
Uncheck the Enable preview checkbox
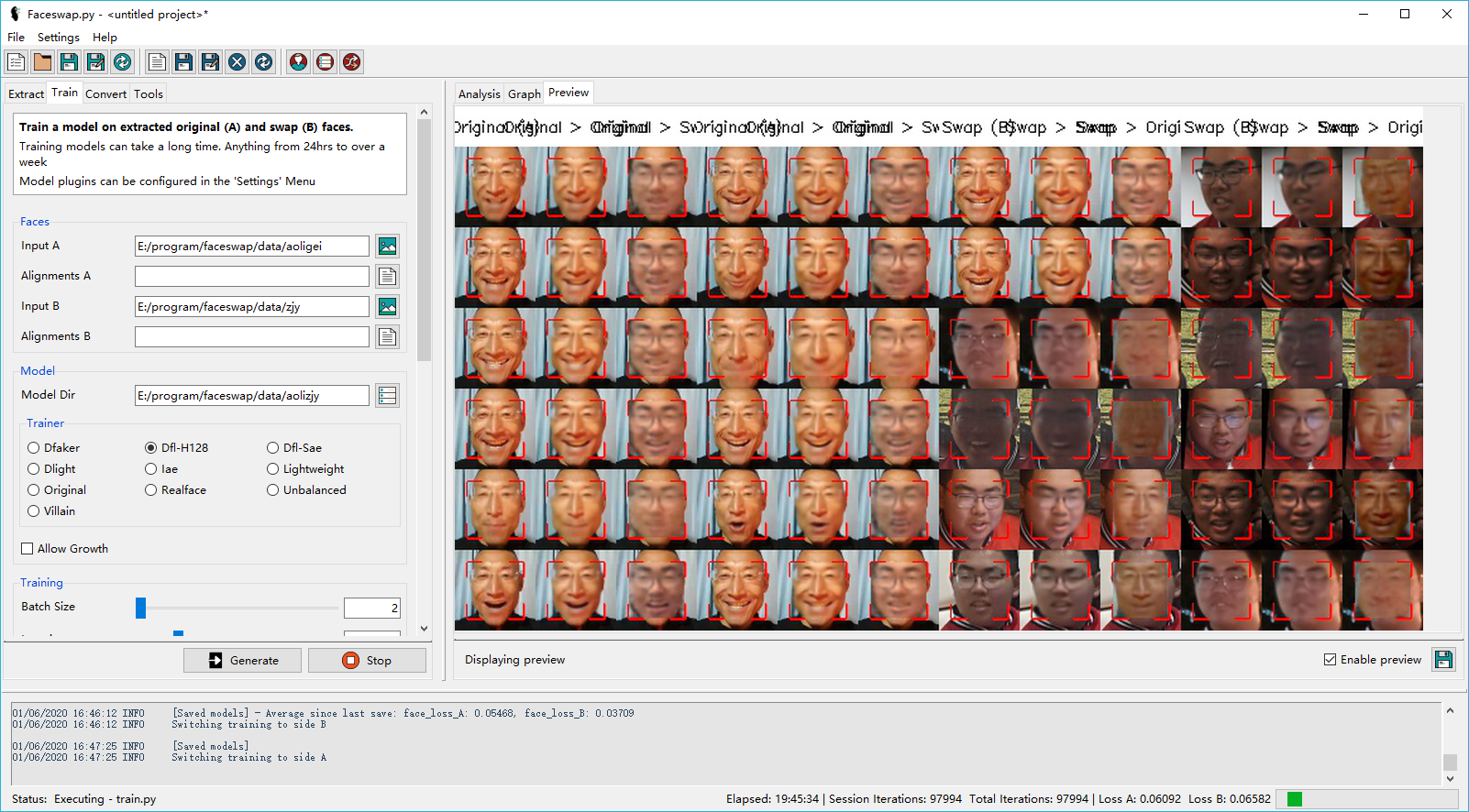click(1330, 660)
